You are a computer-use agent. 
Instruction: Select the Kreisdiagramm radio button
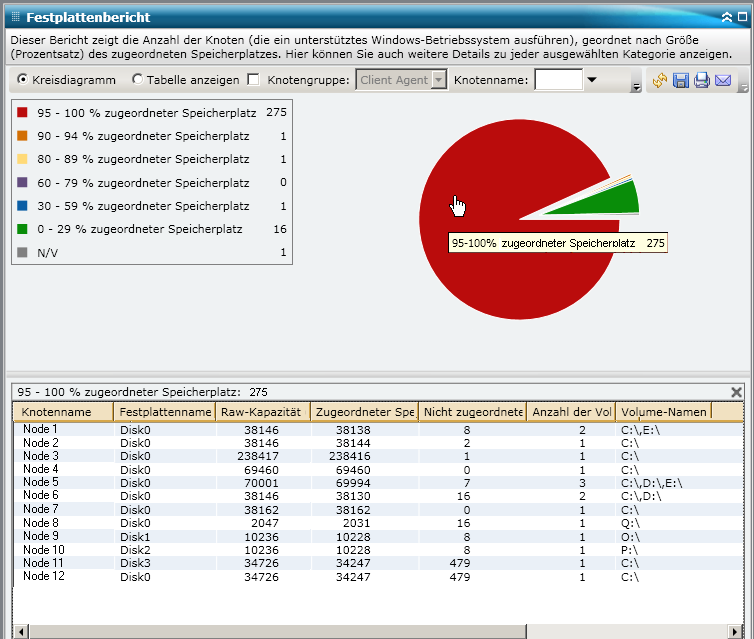point(24,80)
